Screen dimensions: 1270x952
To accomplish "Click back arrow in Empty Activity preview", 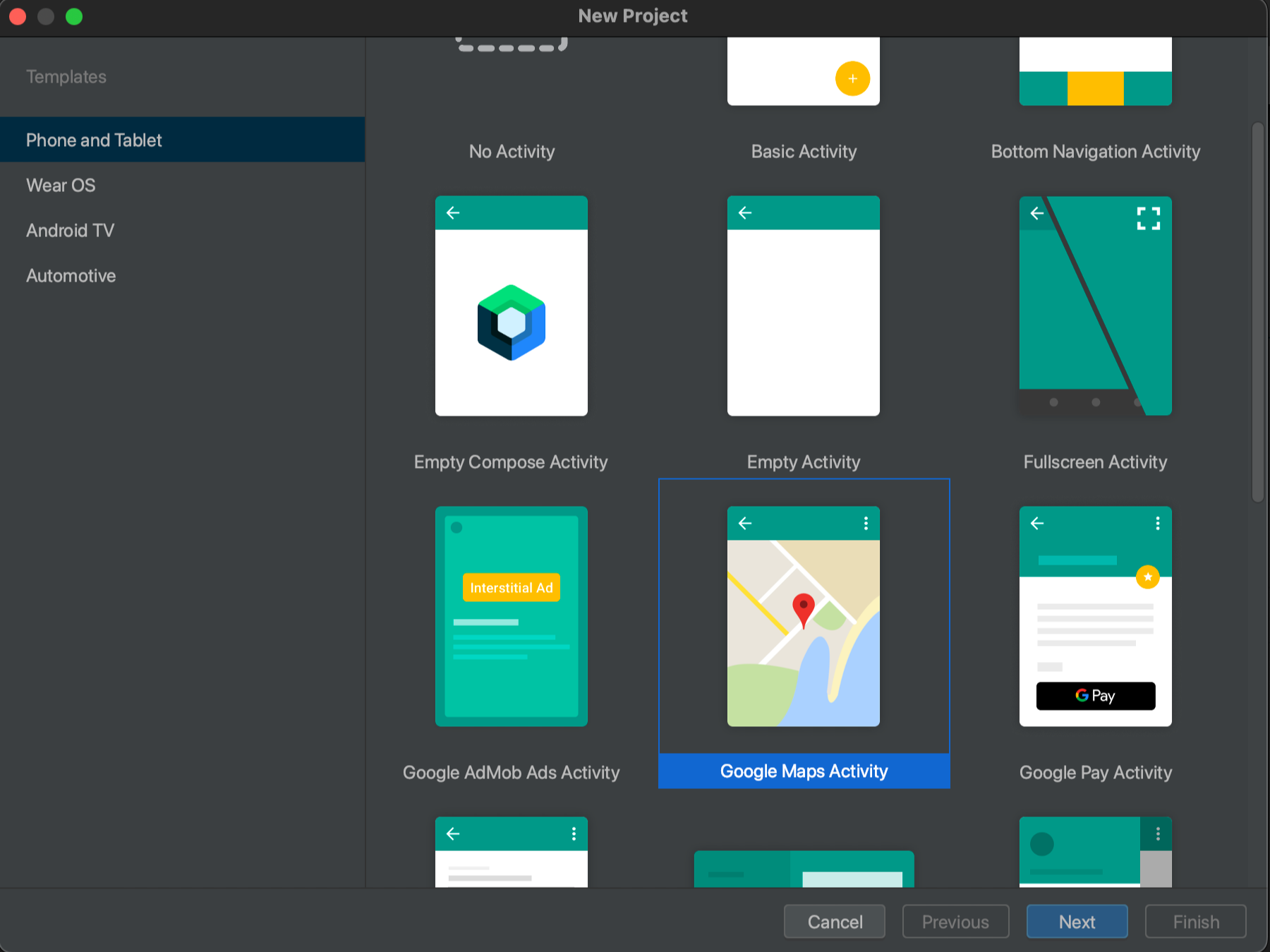I will pos(745,212).
